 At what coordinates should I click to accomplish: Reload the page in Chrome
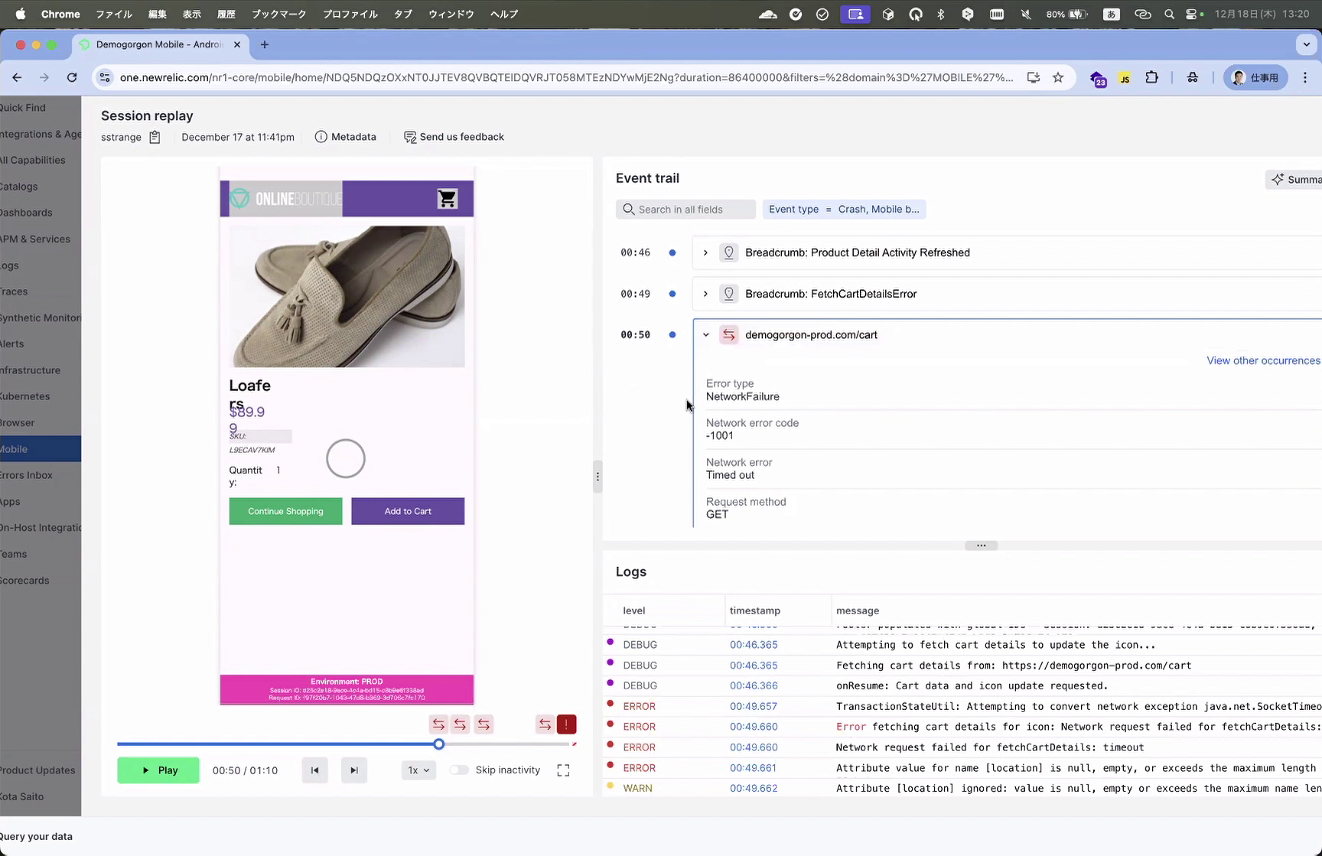click(x=72, y=77)
